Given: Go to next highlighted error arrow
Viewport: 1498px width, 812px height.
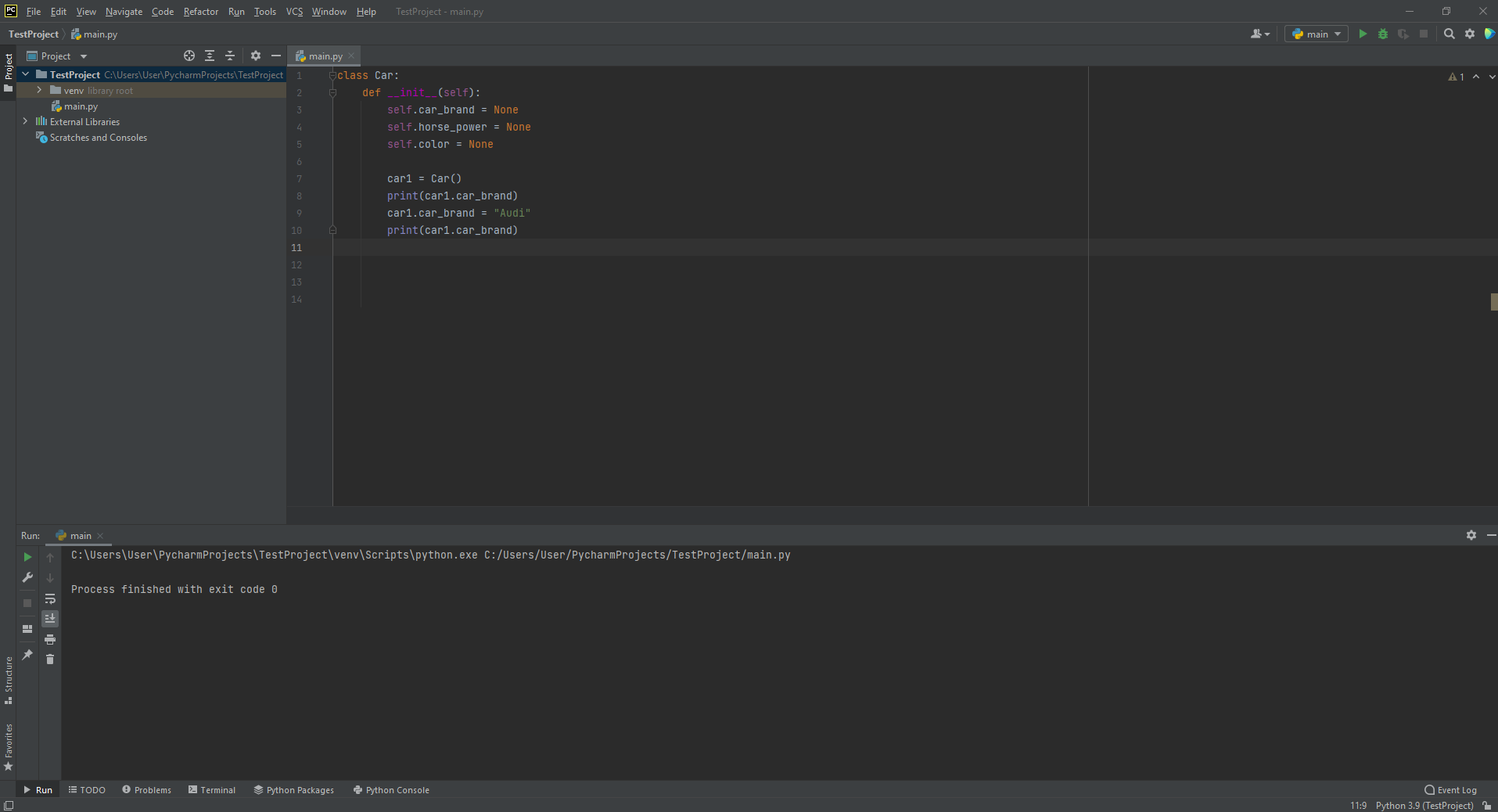Looking at the screenshot, I should click(x=1492, y=77).
